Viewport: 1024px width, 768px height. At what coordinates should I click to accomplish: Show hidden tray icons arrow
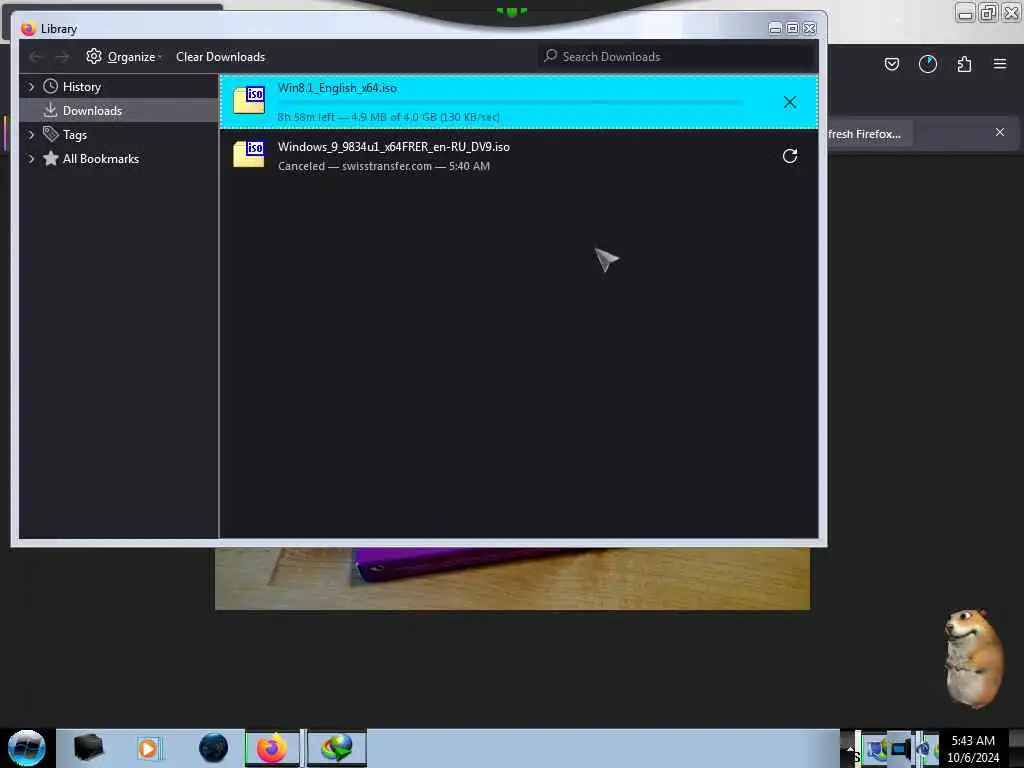click(850, 748)
